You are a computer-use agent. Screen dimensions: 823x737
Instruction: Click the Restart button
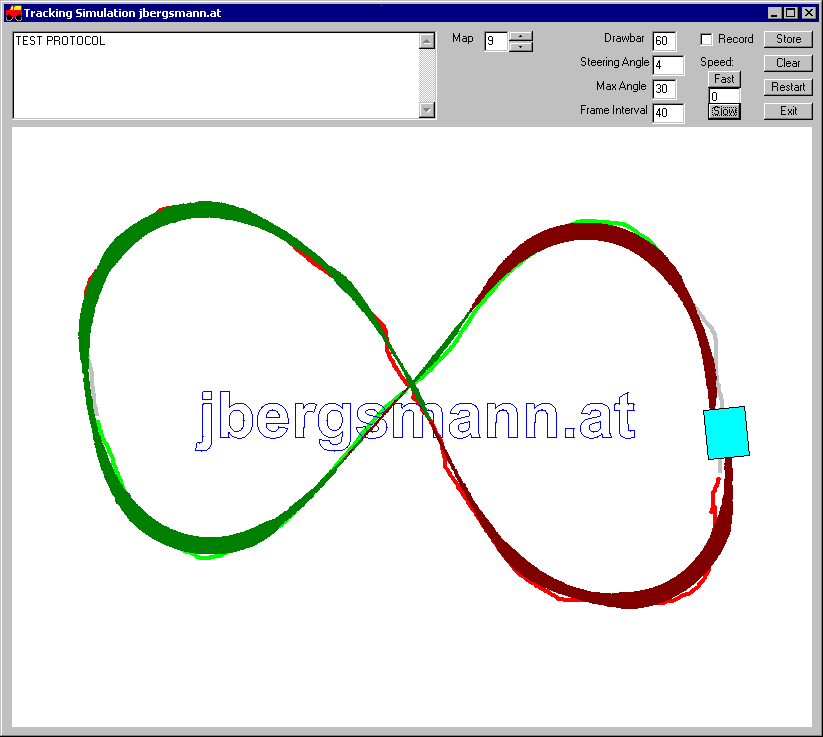click(x=788, y=87)
